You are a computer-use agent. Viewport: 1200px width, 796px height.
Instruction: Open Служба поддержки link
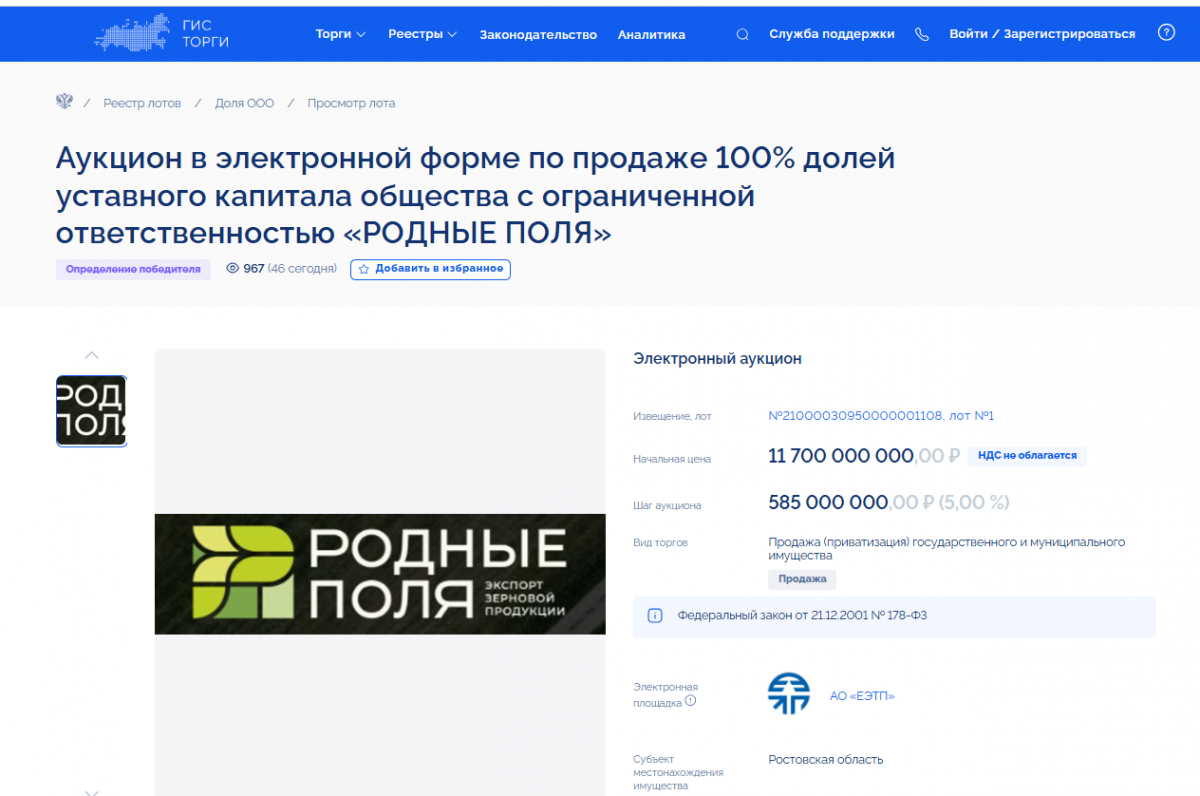(831, 34)
